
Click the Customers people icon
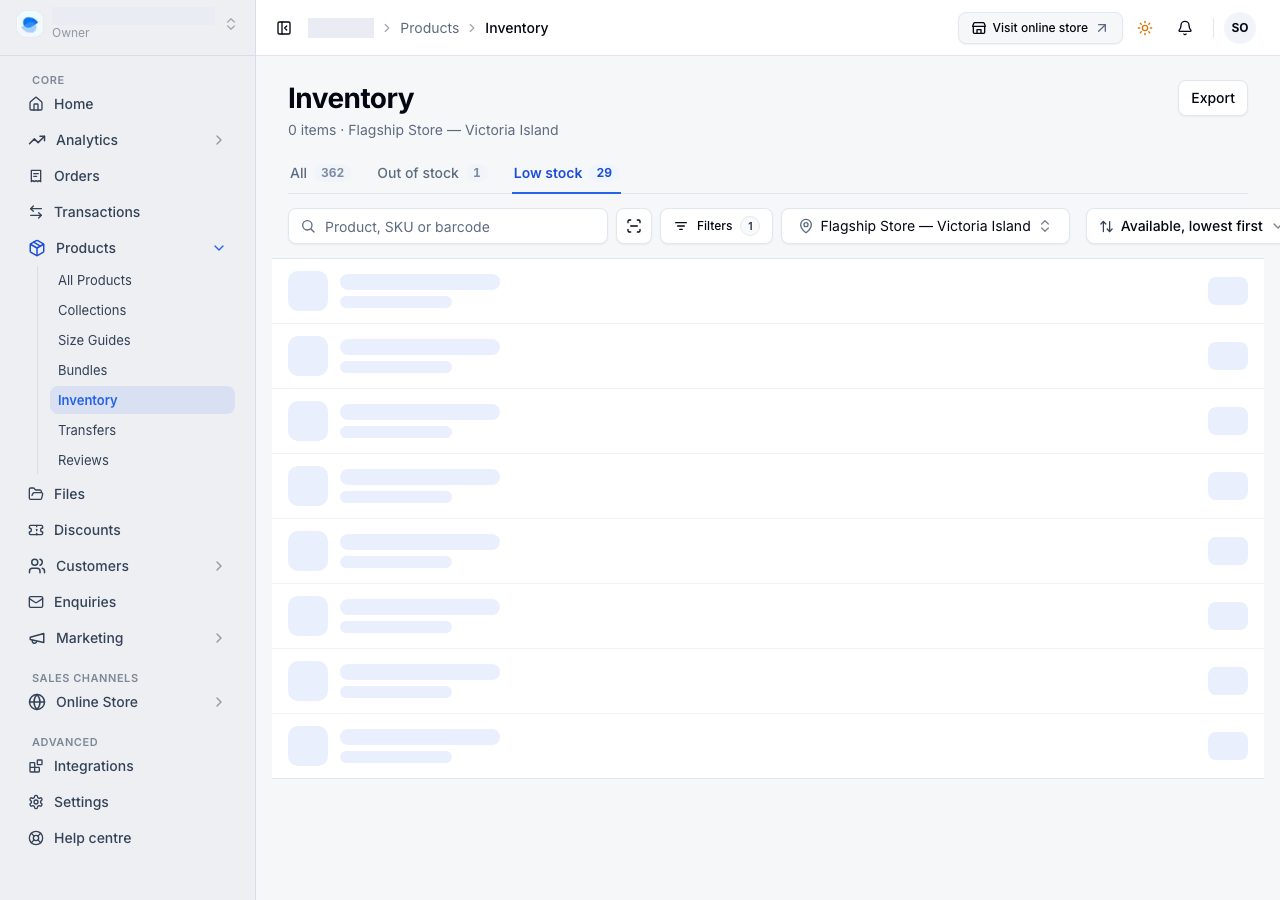pos(37,566)
